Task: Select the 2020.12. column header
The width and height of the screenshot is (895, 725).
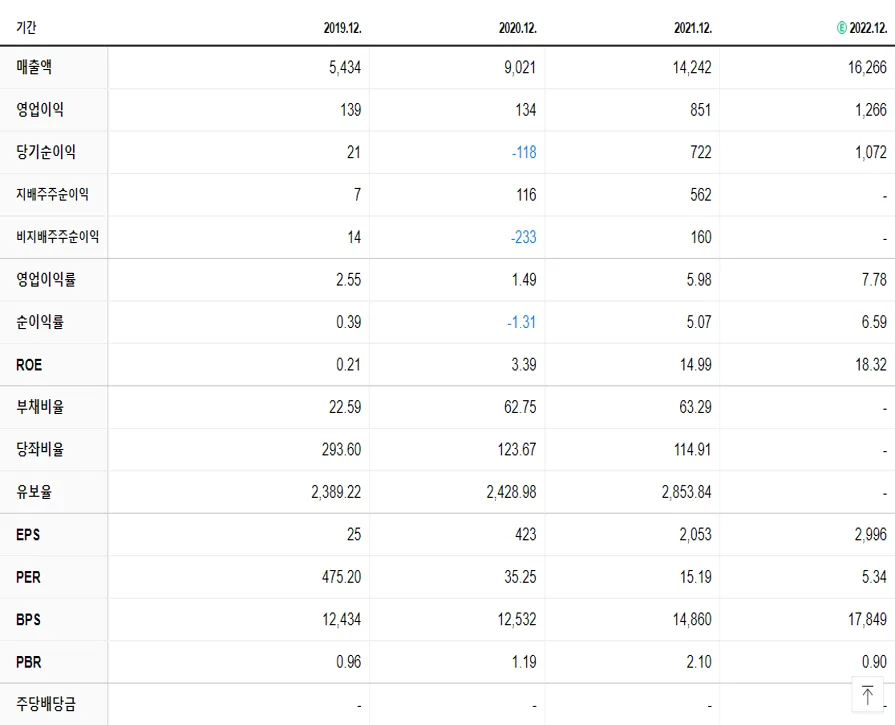Action: click(x=518, y=28)
